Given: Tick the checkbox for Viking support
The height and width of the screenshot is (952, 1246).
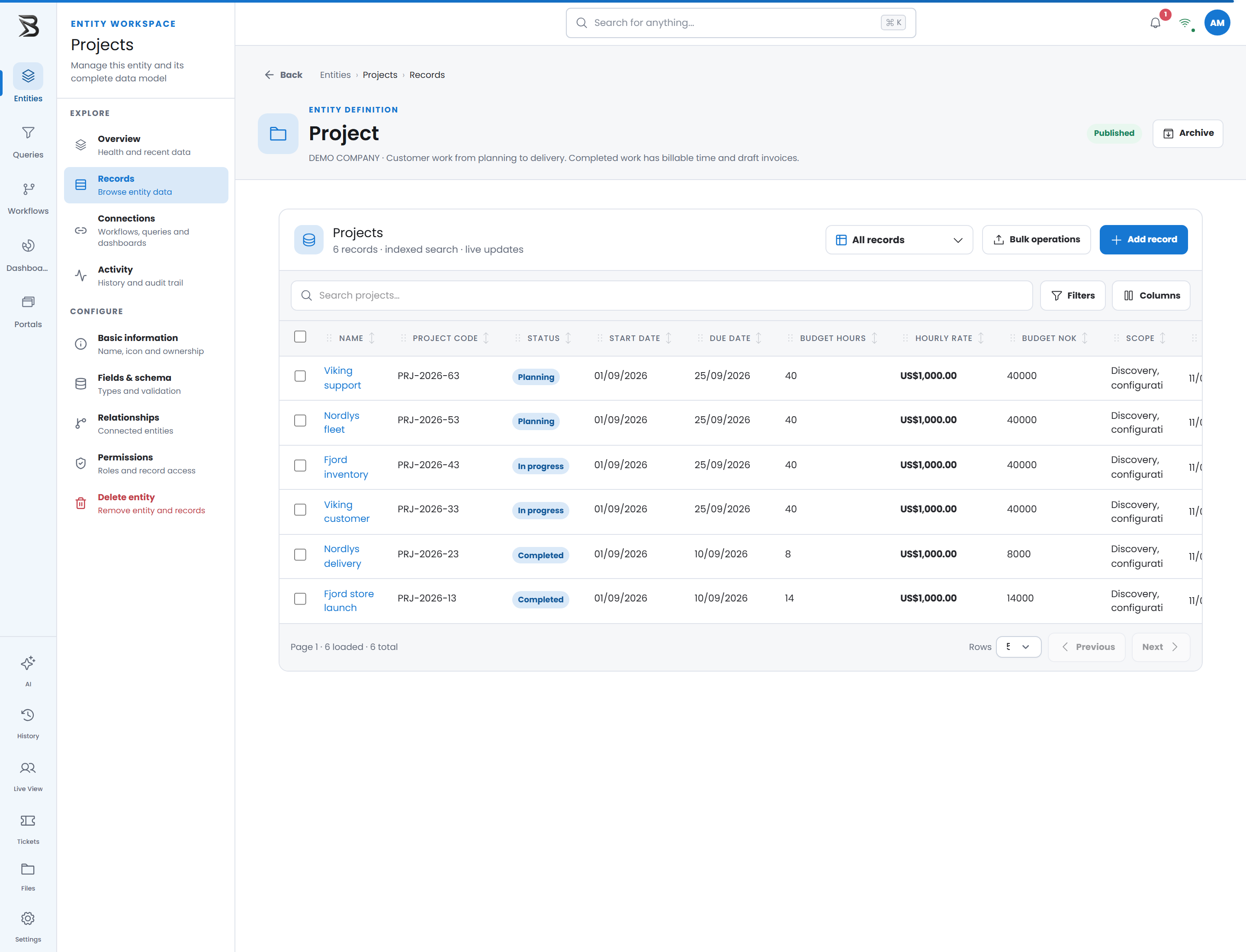Looking at the screenshot, I should [x=300, y=376].
